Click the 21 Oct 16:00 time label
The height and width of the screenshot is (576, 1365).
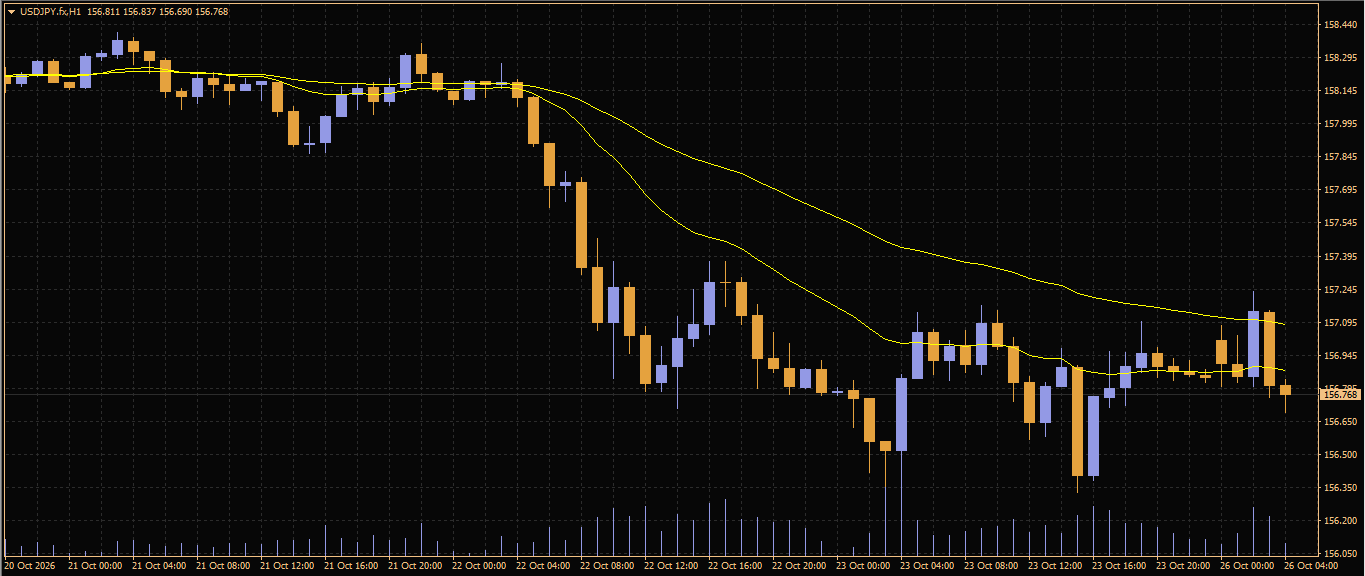coord(351,566)
